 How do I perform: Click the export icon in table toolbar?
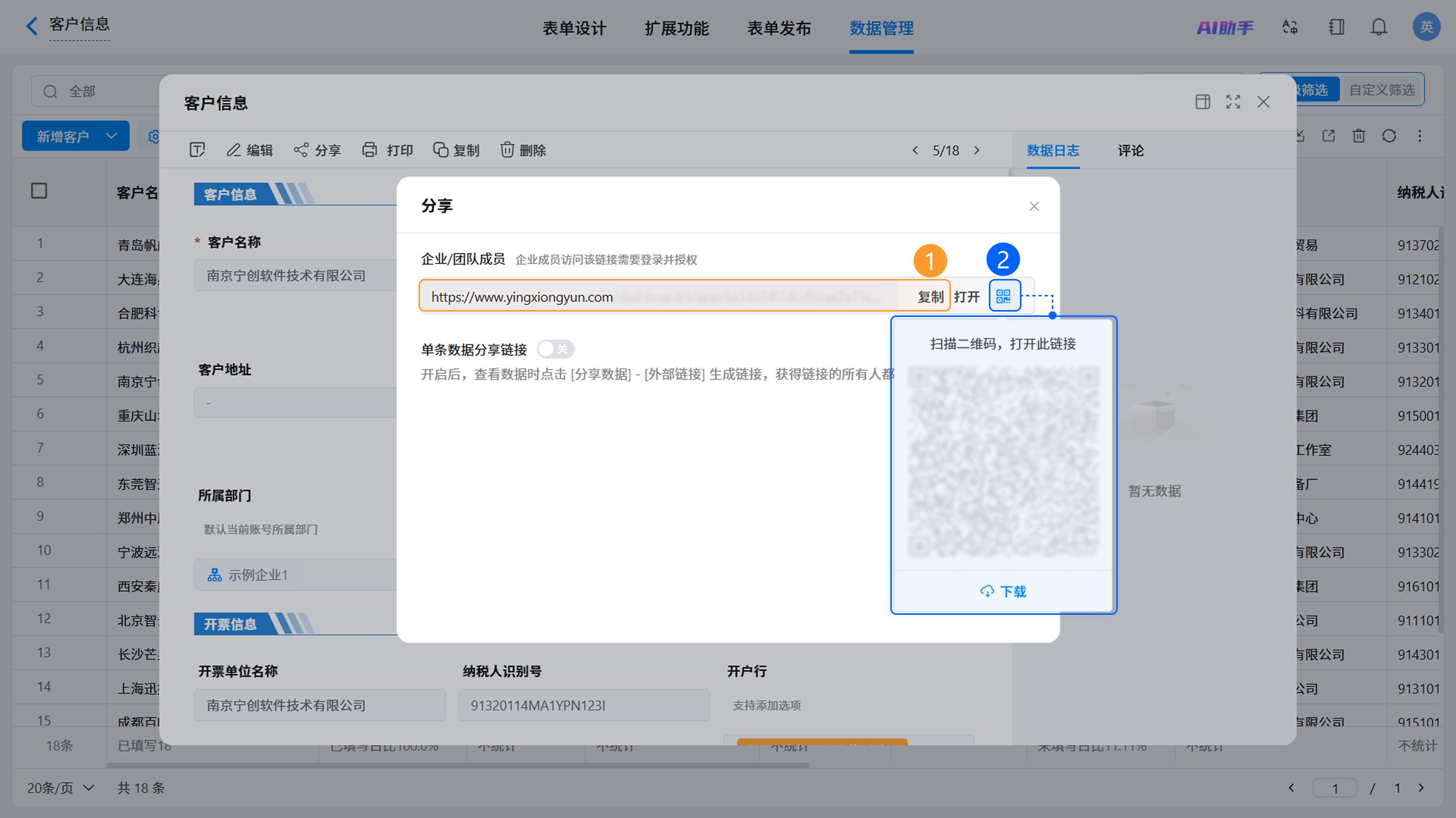click(1328, 136)
